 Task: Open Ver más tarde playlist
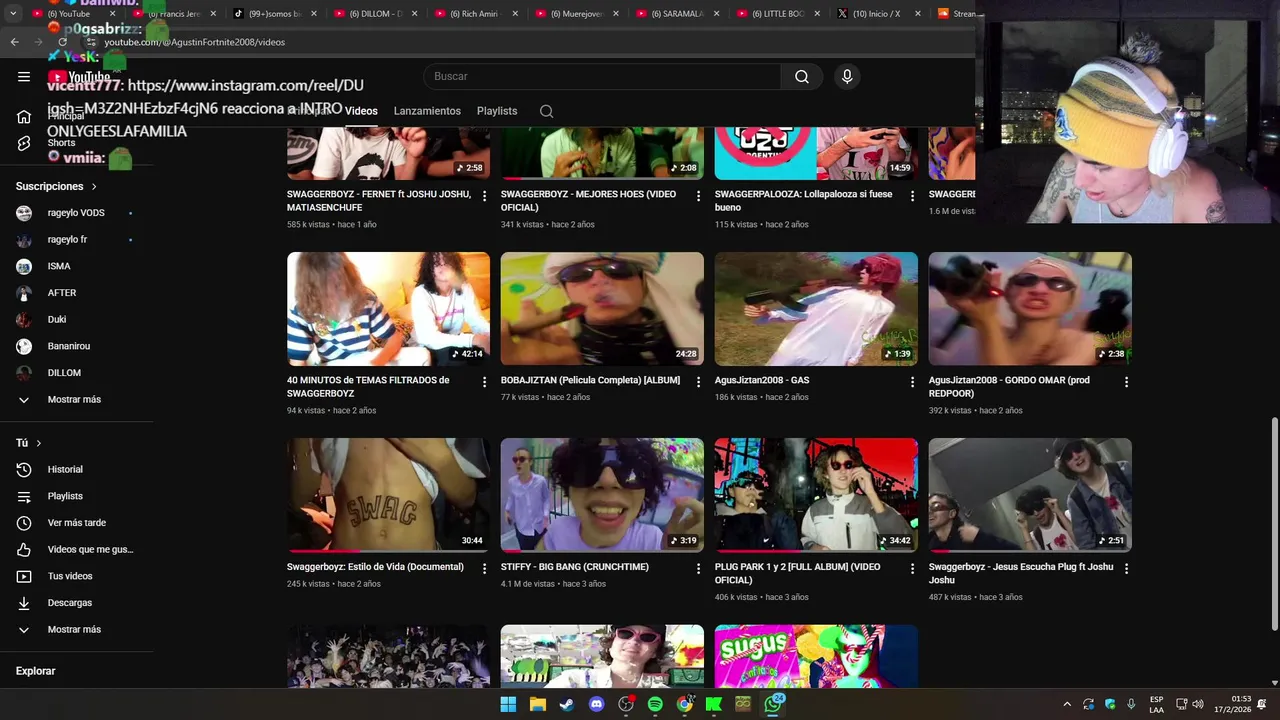[77, 523]
